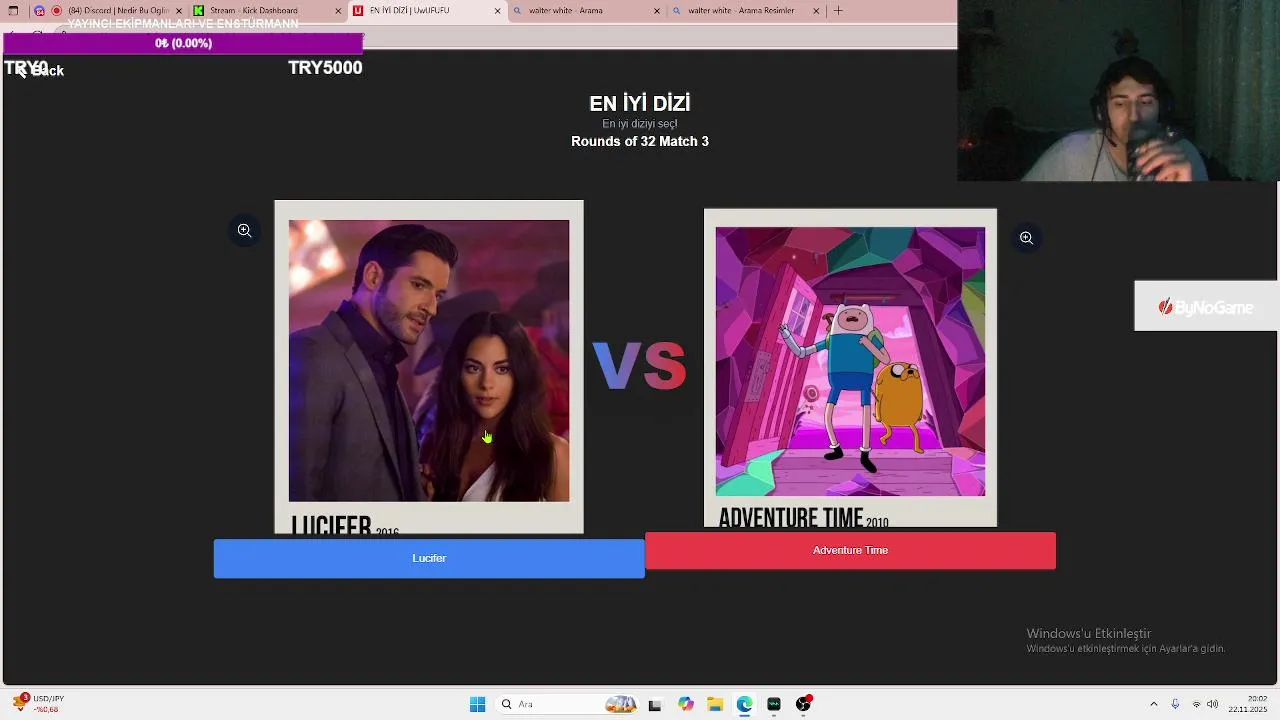Click the "TRY5000" goal text
This screenshot has width=1280, height=720.
[x=325, y=68]
